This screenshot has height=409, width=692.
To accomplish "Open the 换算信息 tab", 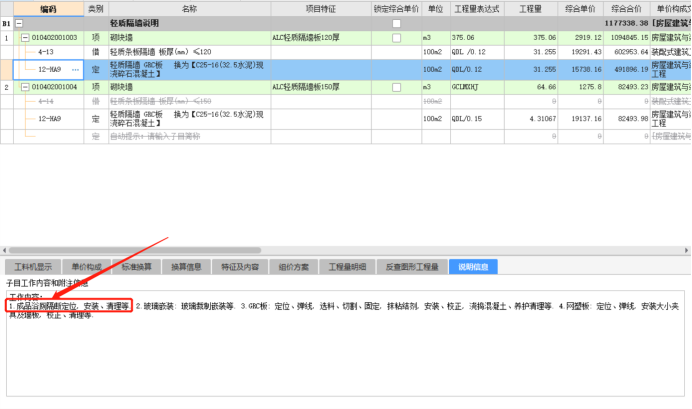I will pyautogui.click(x=186, y=266).
